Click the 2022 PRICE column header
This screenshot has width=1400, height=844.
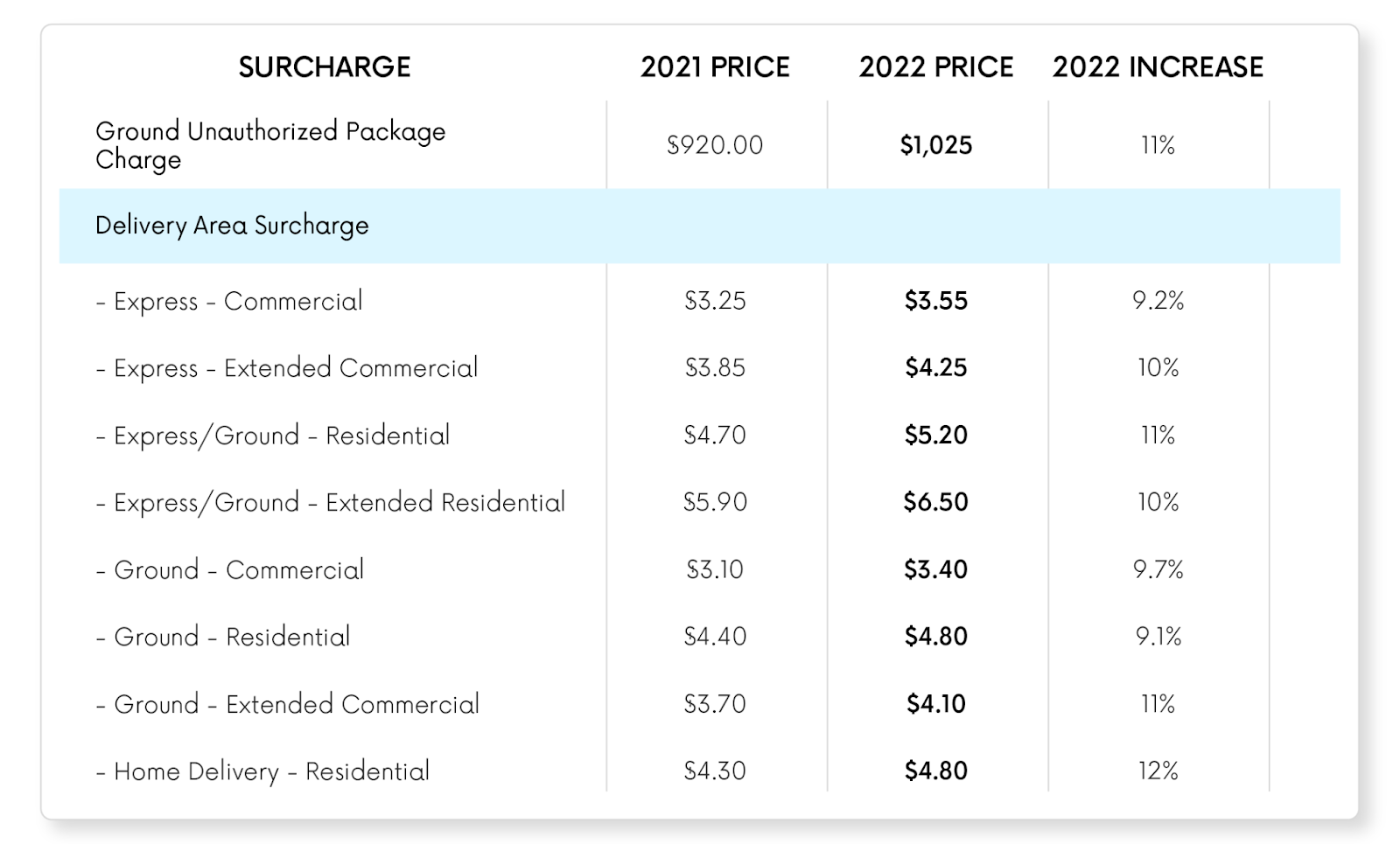pos(935,67)
